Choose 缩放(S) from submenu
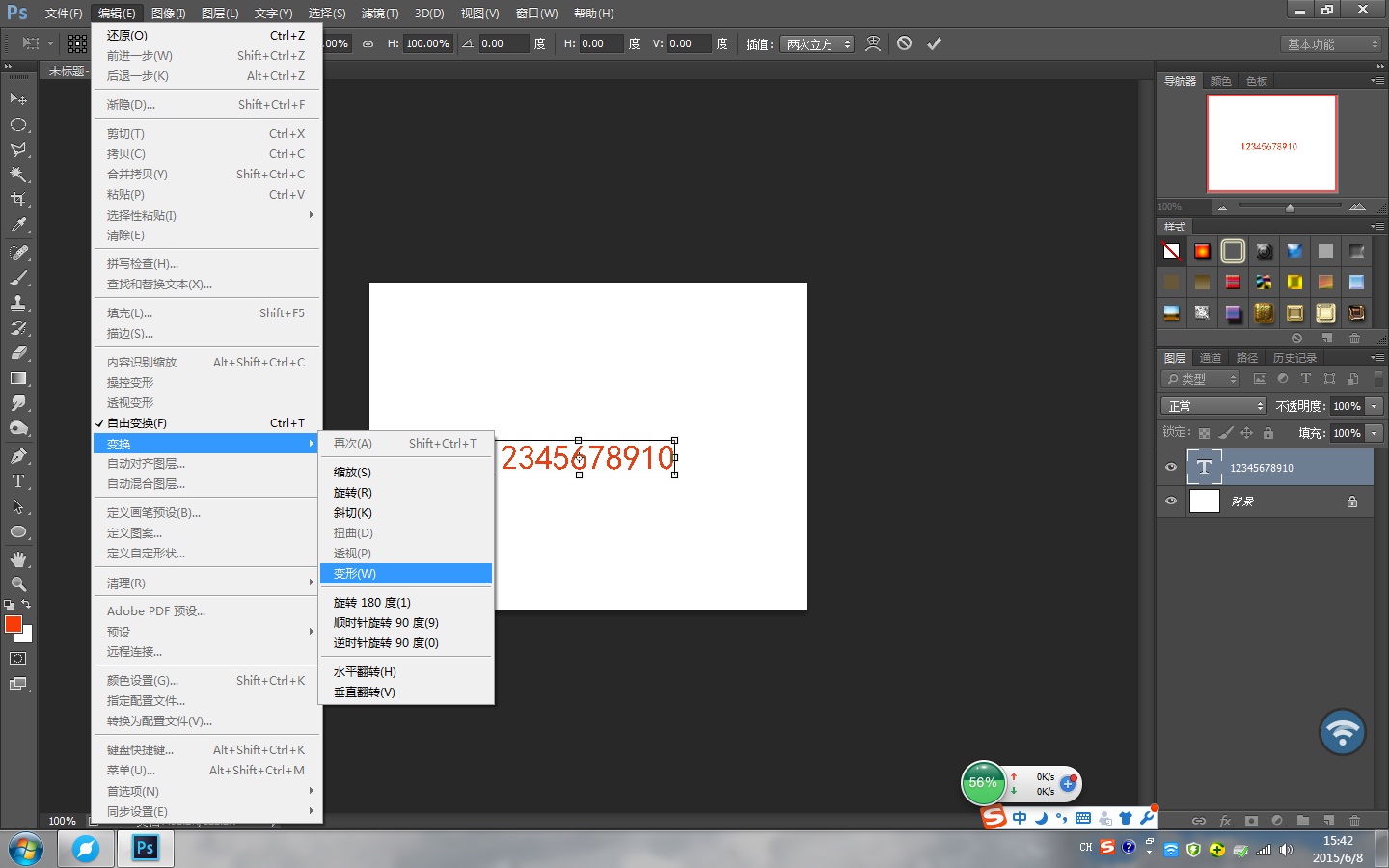This screenshot has width=1389, height=868. [x=406, y=472]
